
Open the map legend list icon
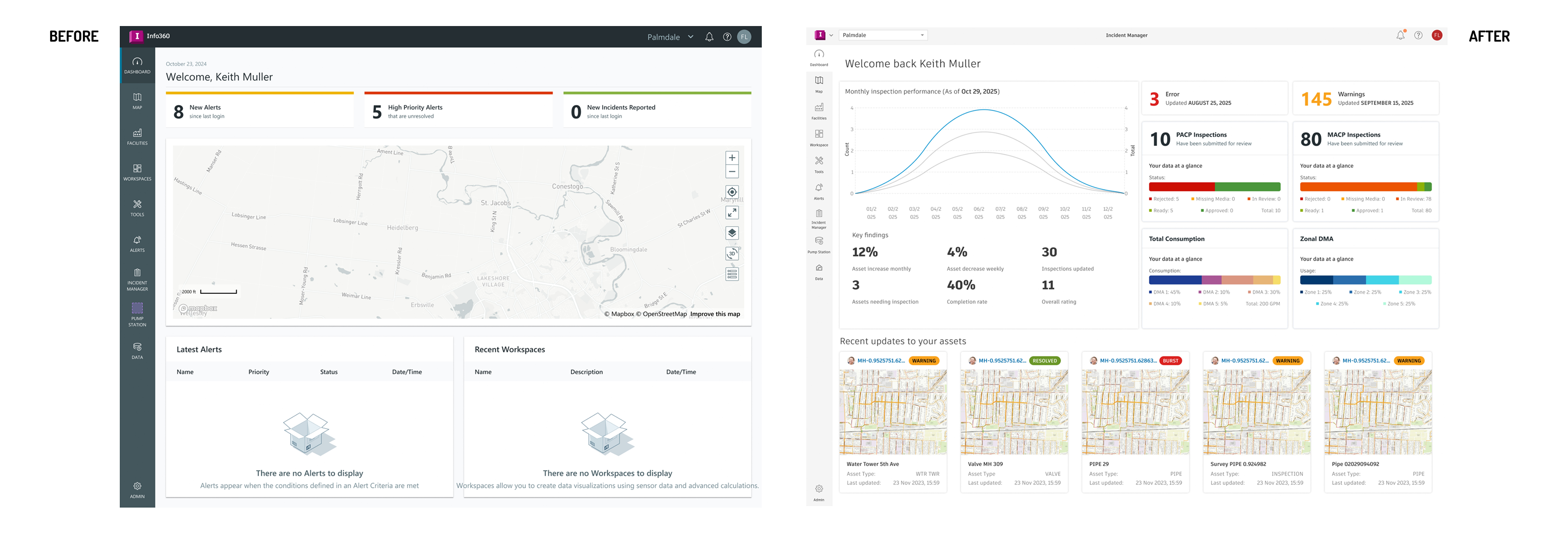pos(731,274)
